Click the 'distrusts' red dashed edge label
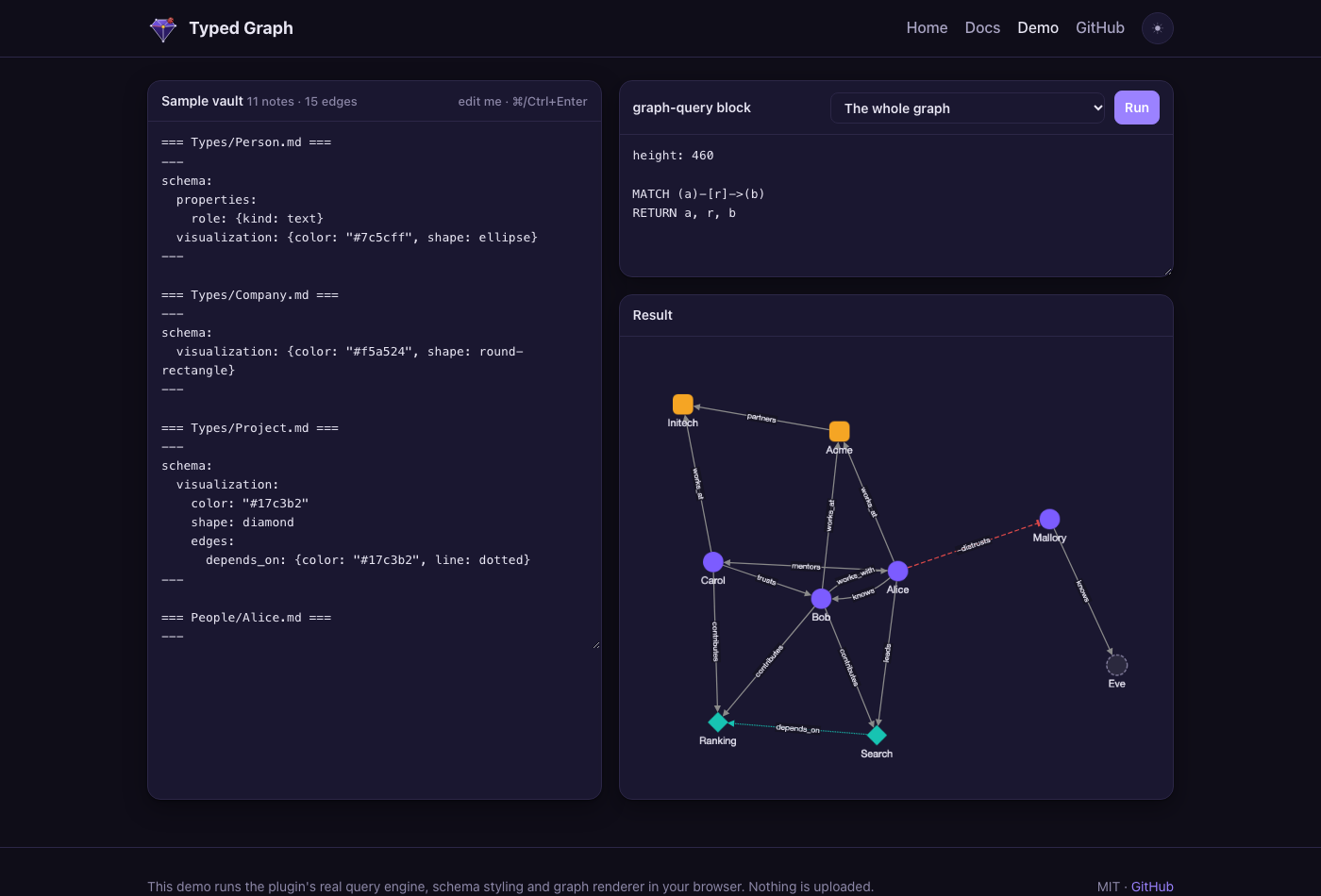Viewport: 1321px width, 896px height. pos(976,544)
